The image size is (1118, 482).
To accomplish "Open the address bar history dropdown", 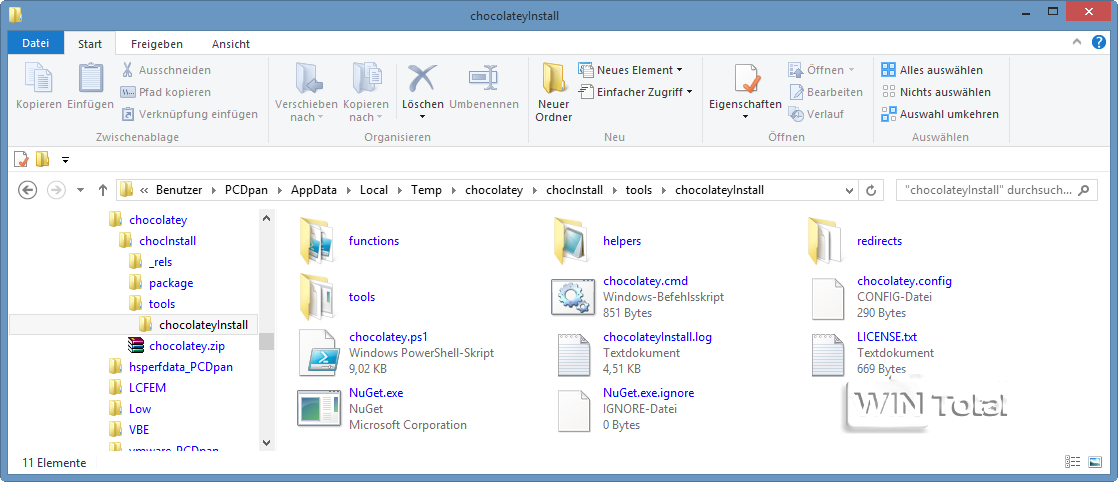I will pyautogui.click(x=848, y=190).
